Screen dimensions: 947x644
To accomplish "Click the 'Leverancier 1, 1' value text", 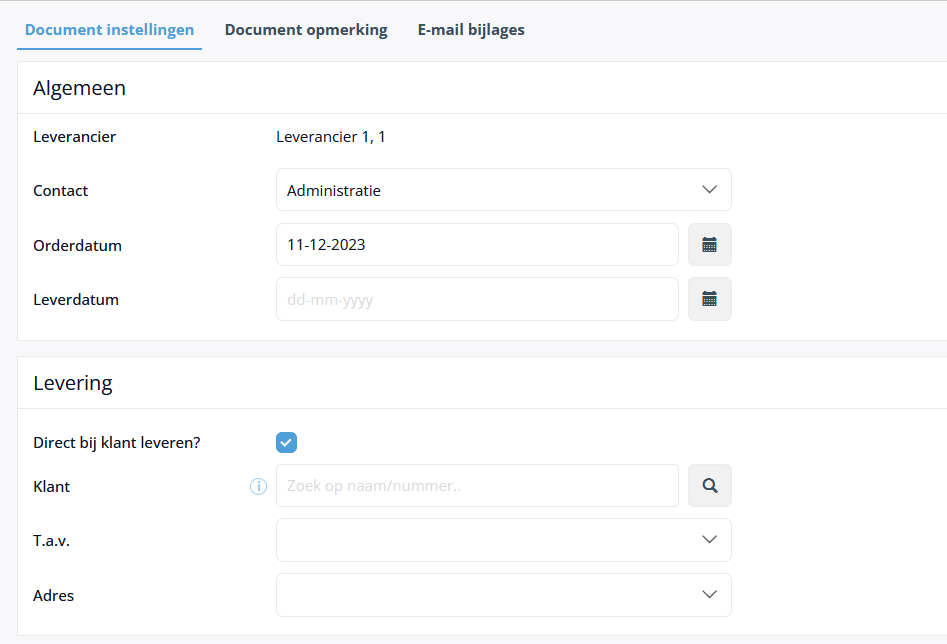I will tap(331, 137).
